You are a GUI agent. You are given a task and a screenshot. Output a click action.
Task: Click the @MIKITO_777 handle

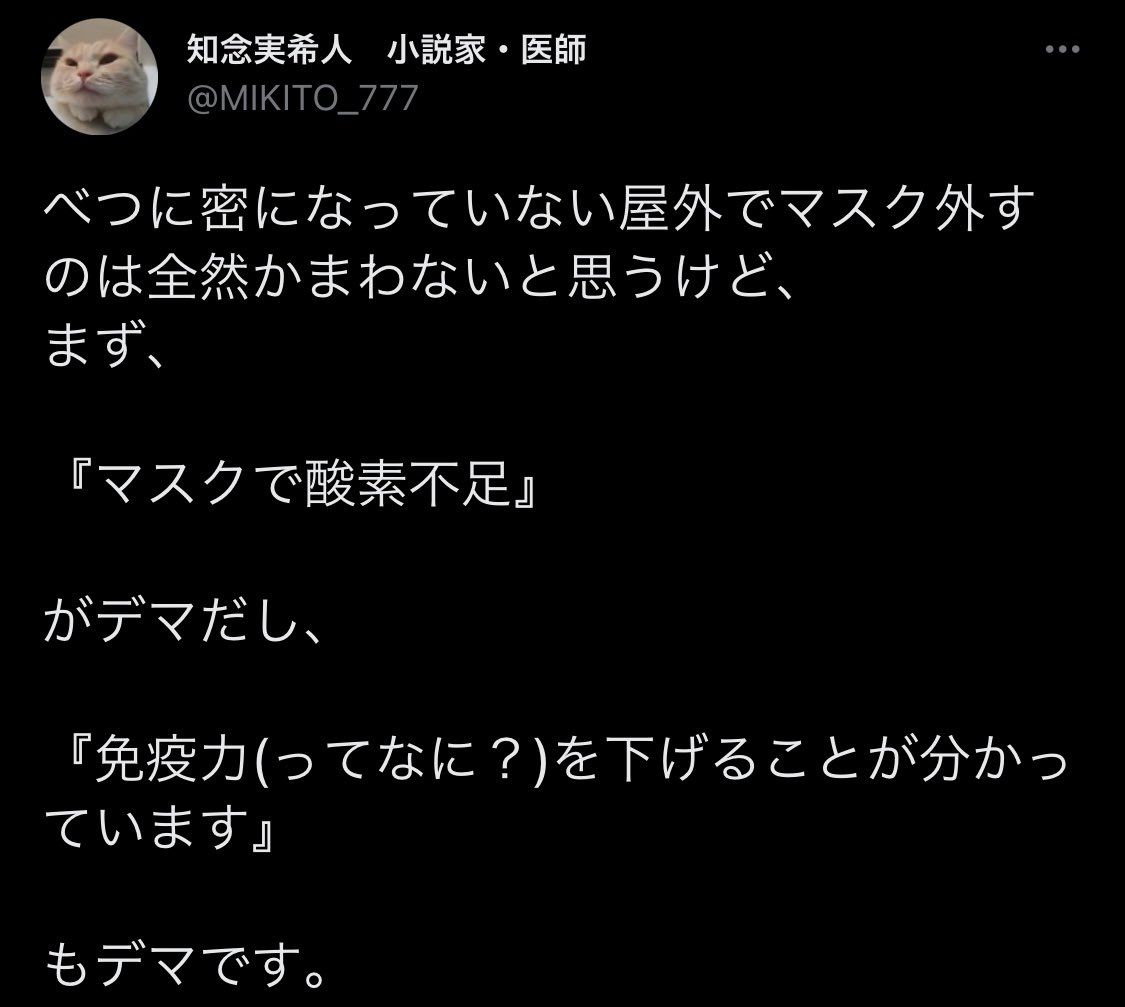point(302,98)
